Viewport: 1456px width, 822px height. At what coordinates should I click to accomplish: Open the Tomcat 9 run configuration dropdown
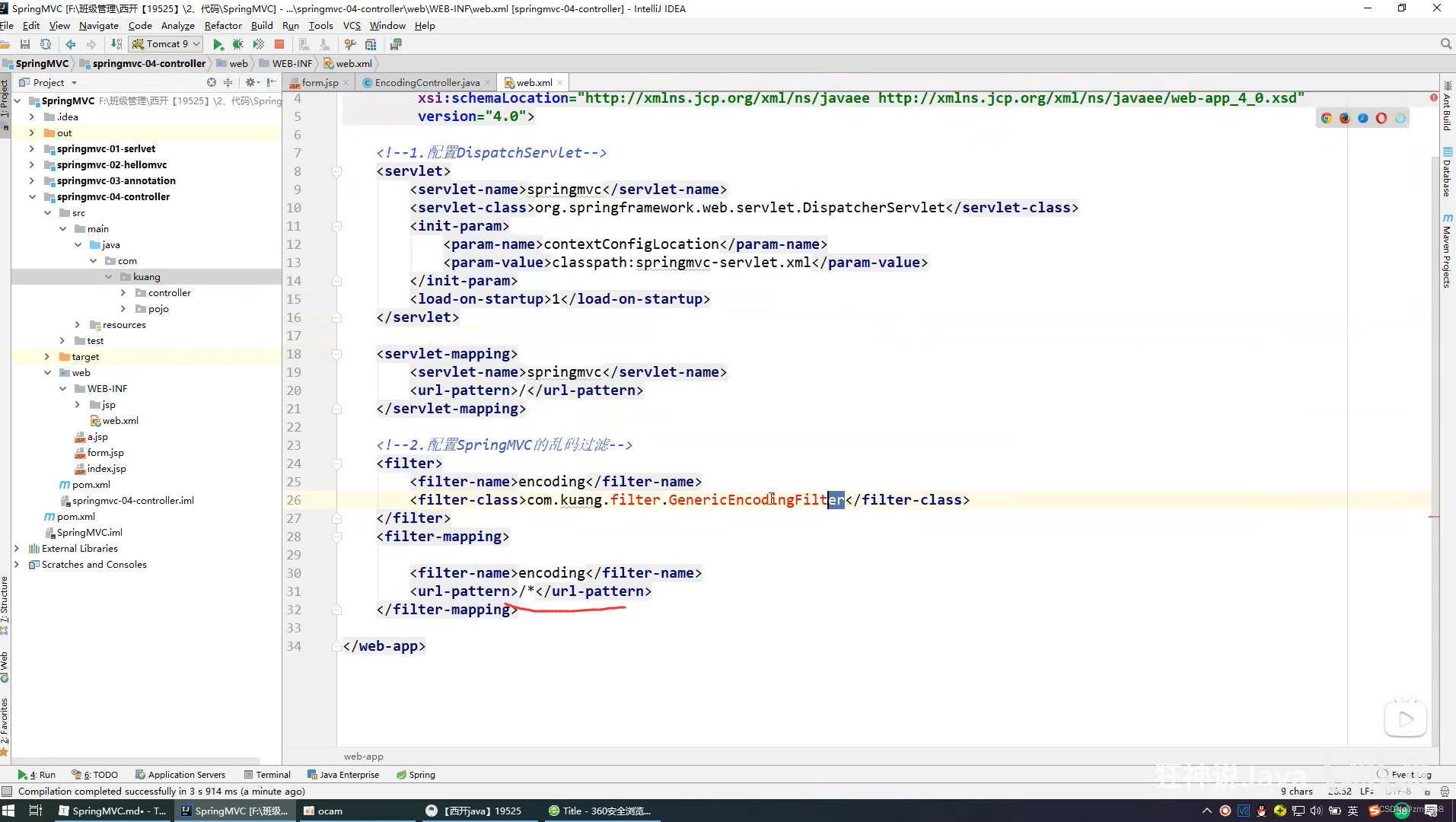pyautogui.click(x=166, y=44)
